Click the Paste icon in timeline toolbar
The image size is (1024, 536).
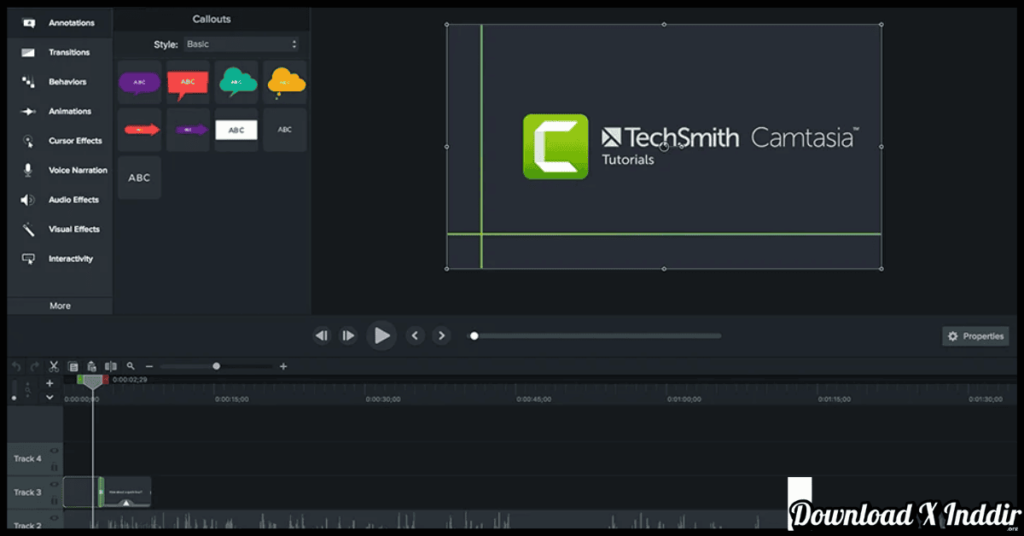[x=92, y=366]
